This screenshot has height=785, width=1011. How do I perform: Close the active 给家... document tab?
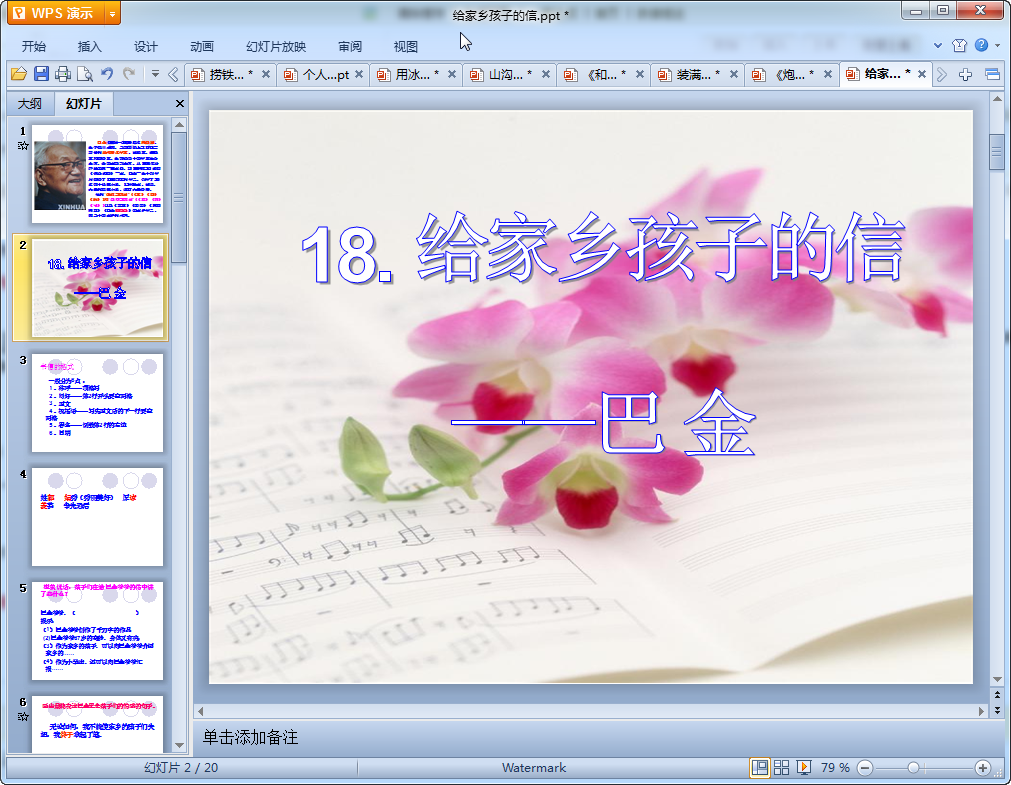tap(922, 74)
